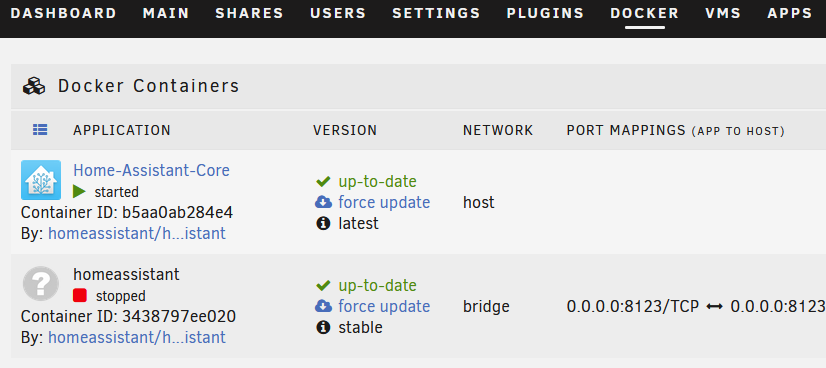Switch to the VMS tab
The height and width of the screenshot is (368, 826).
click(723, 13)
